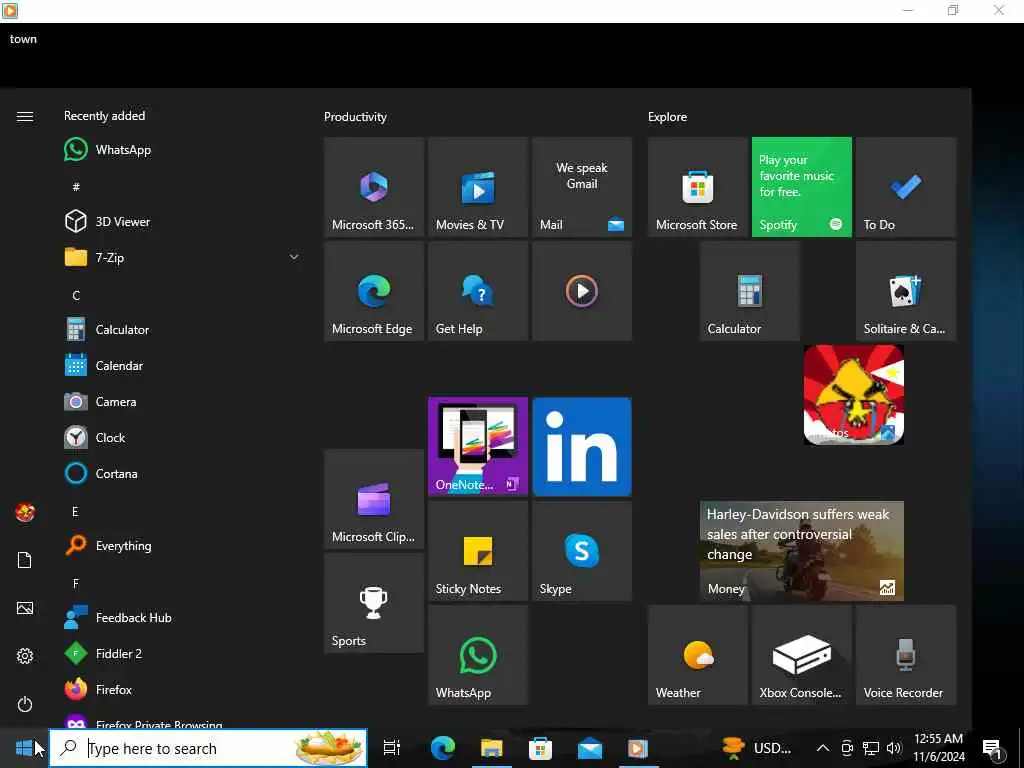Open Calculator in the app list
Screen dimensions: 1024x768
pos(183,330)
